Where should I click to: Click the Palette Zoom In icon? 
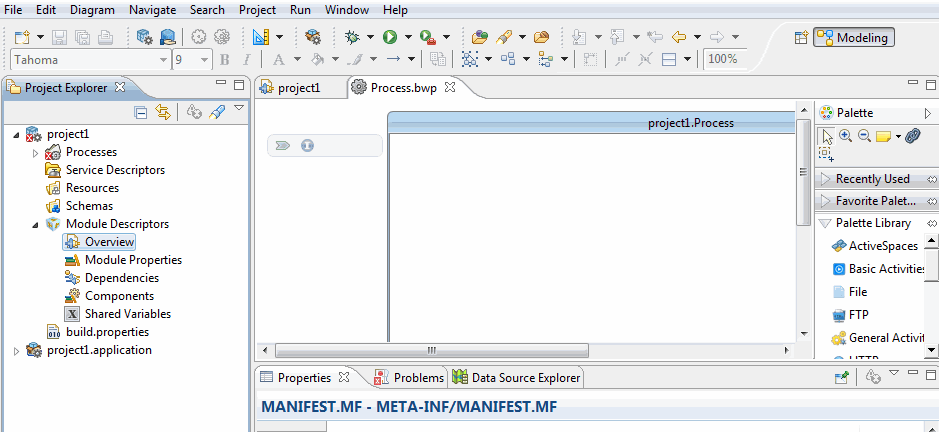(x=845, y=137)
